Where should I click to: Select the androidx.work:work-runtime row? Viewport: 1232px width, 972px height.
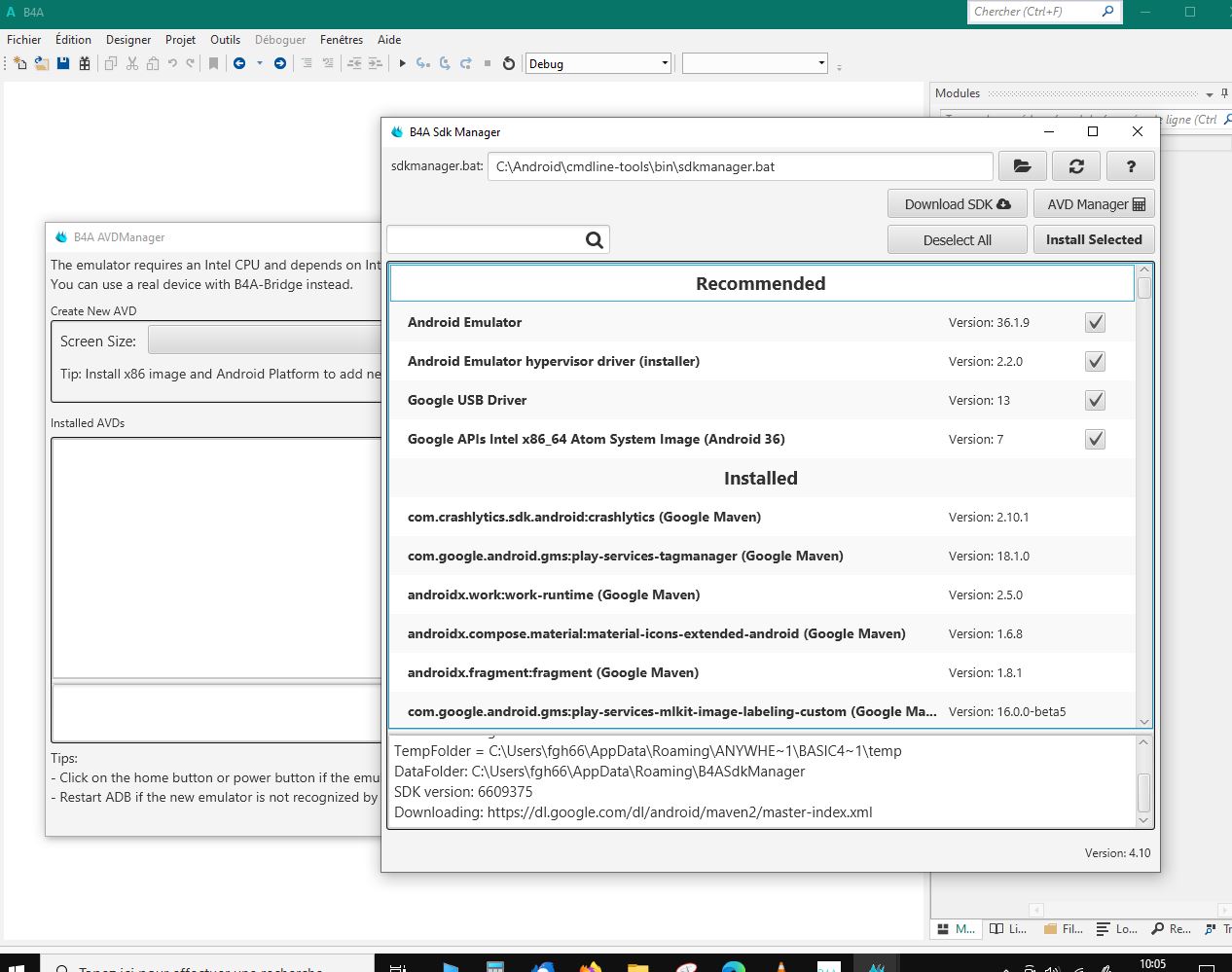[761, 594]
